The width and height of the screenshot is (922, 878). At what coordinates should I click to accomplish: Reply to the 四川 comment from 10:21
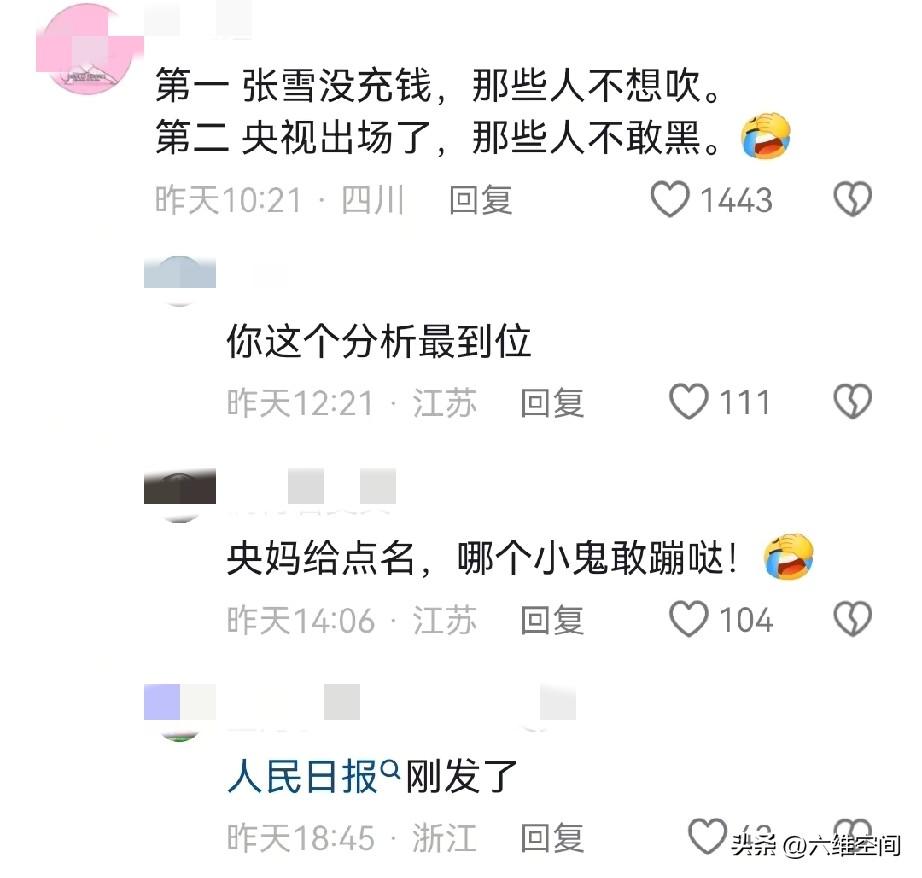coord(480,200)
